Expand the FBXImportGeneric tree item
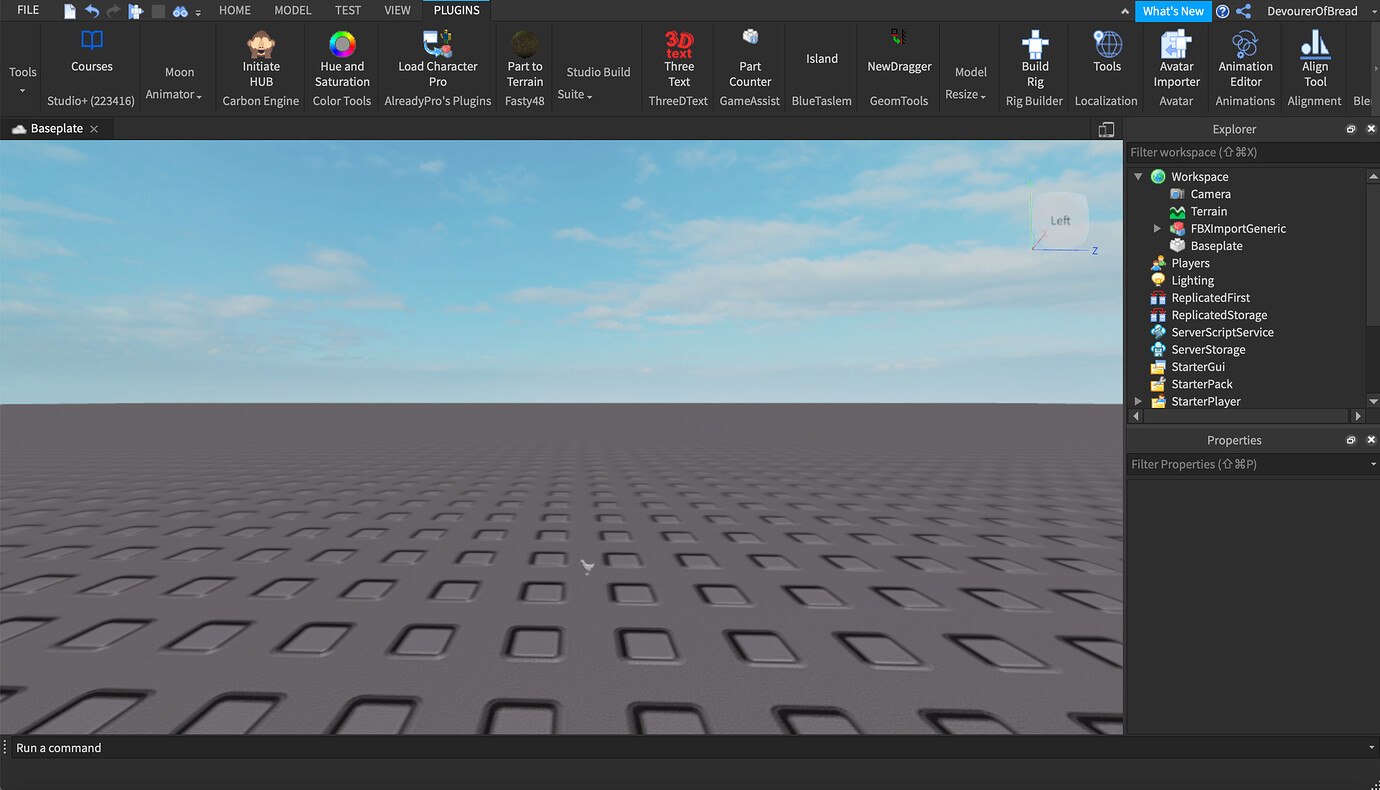 click(x=1157, y=228)
